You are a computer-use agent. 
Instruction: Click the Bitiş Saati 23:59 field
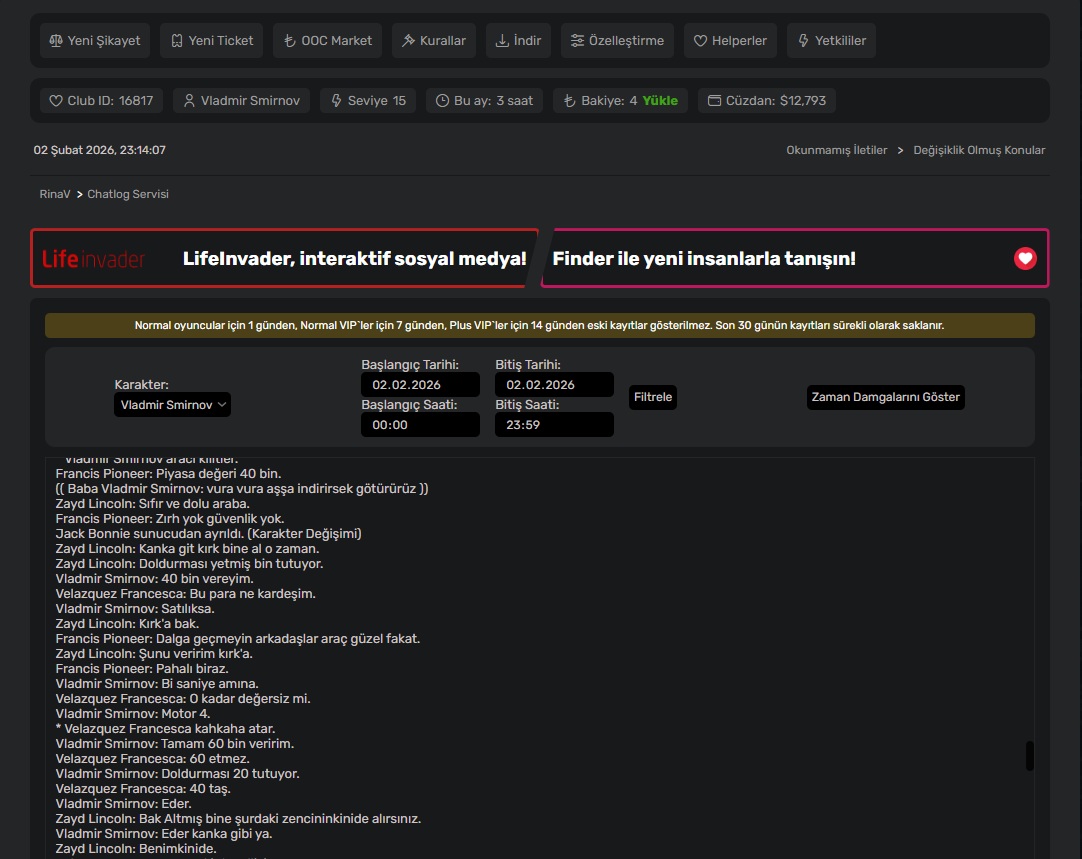coord(554,425)
